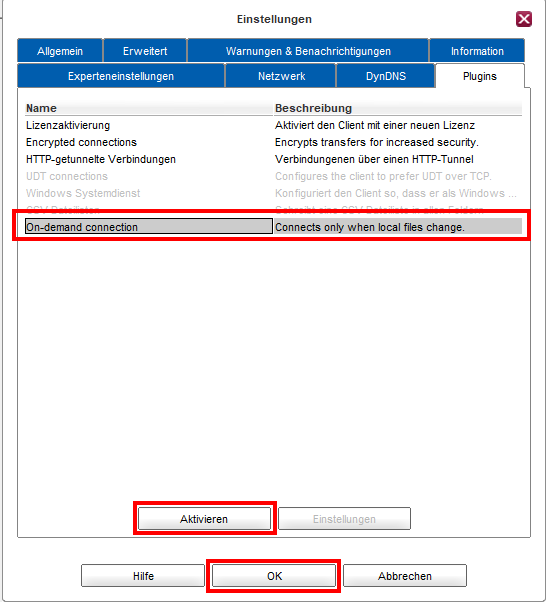The width and height of the screenshot is (546, 602).
Task: Select the Plugins tab
Action: (480, 76)
